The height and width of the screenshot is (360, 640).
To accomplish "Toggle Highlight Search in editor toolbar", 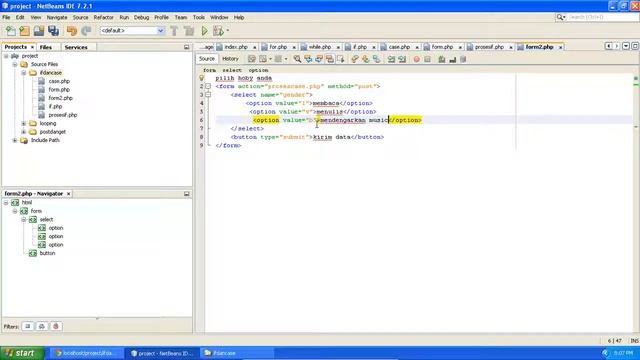I will click(x=329, y=59).
